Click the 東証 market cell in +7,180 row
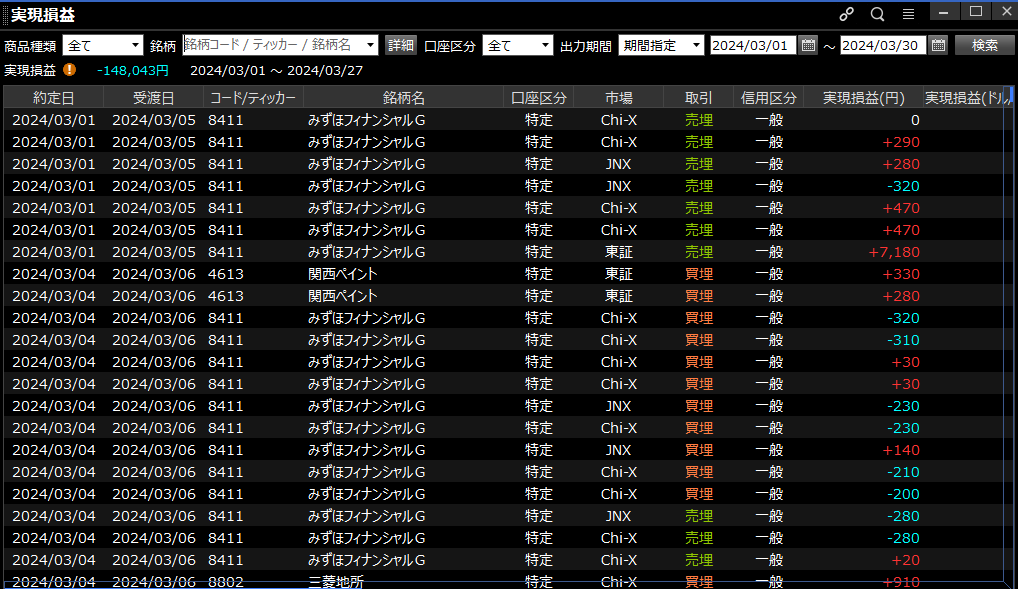 pyautogui.click(x=619, y=251)
